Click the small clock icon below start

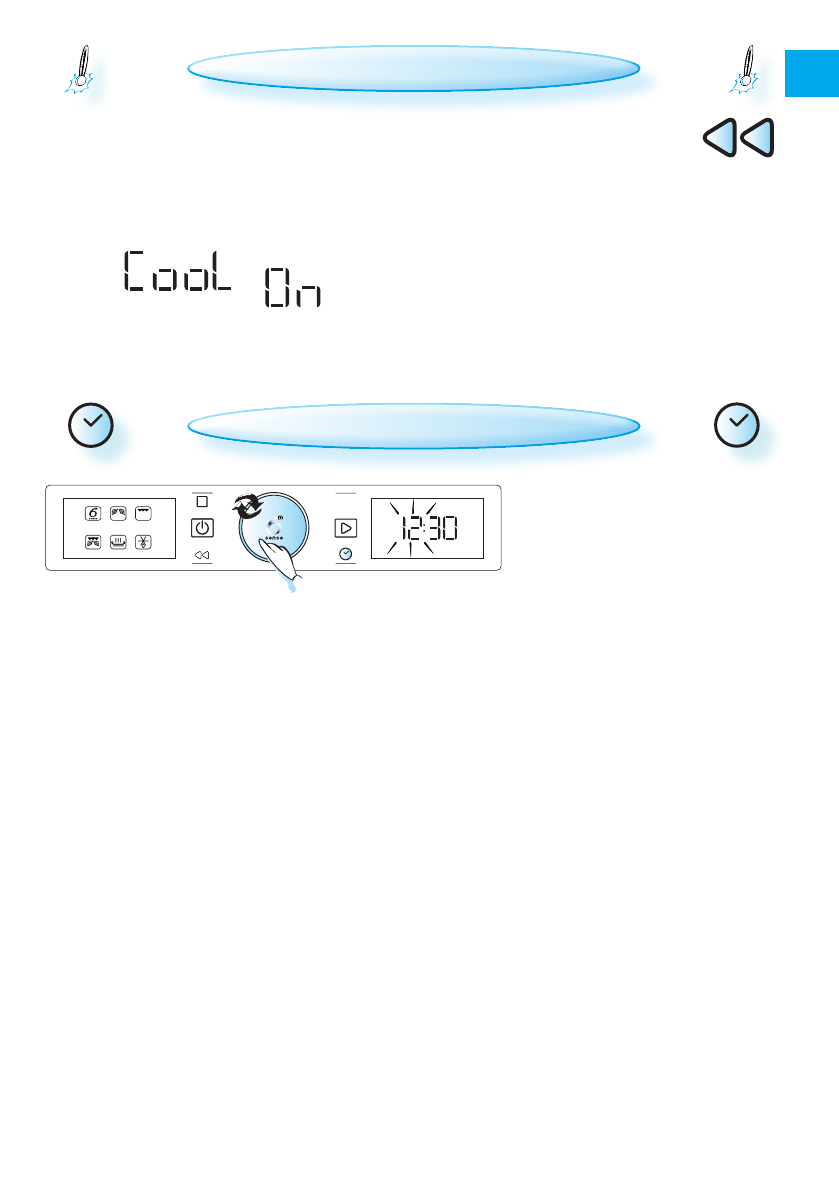click(x=345, y=554)
